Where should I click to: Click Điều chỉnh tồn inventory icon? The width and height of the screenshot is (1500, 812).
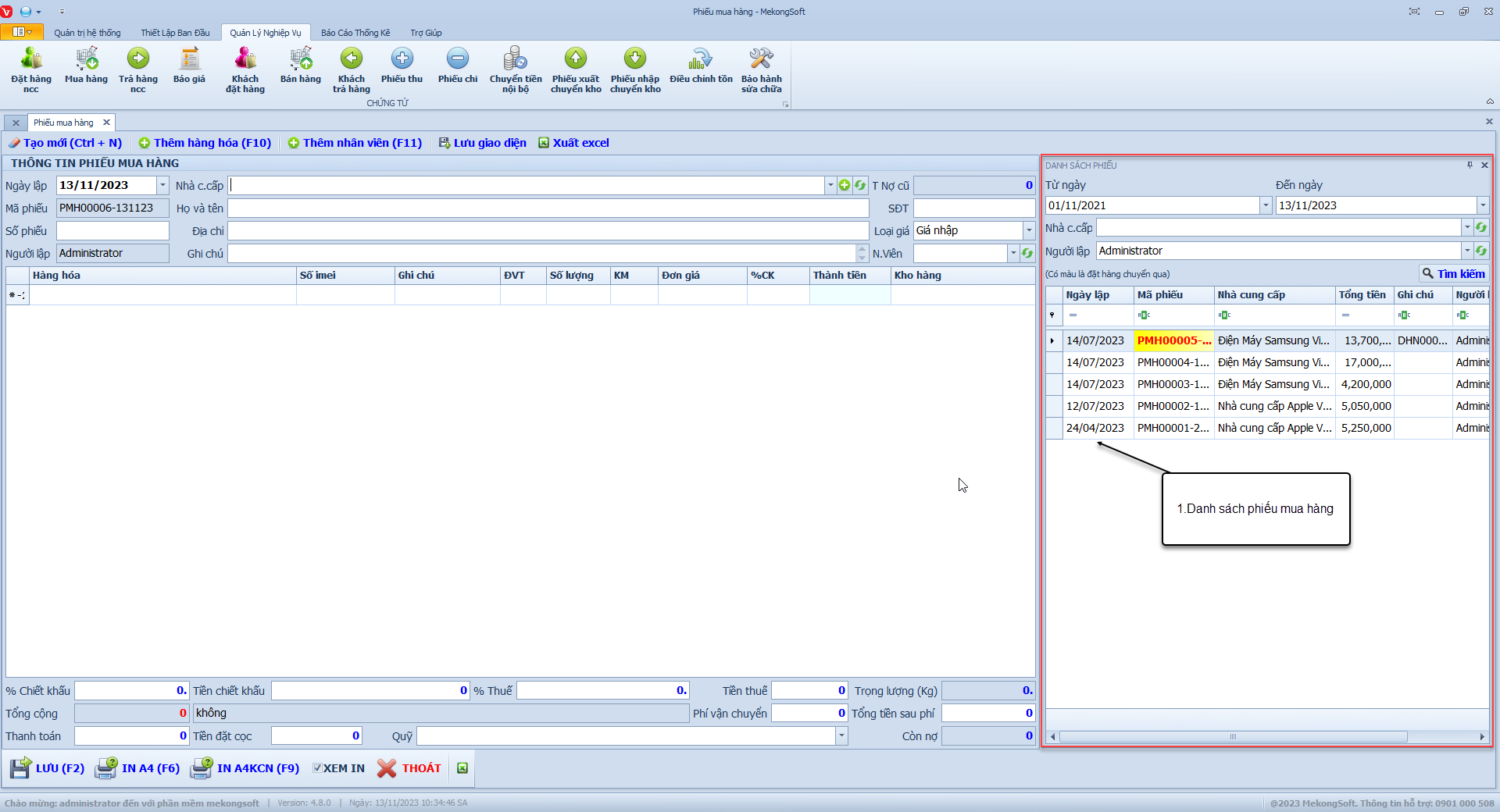point(701,65)
